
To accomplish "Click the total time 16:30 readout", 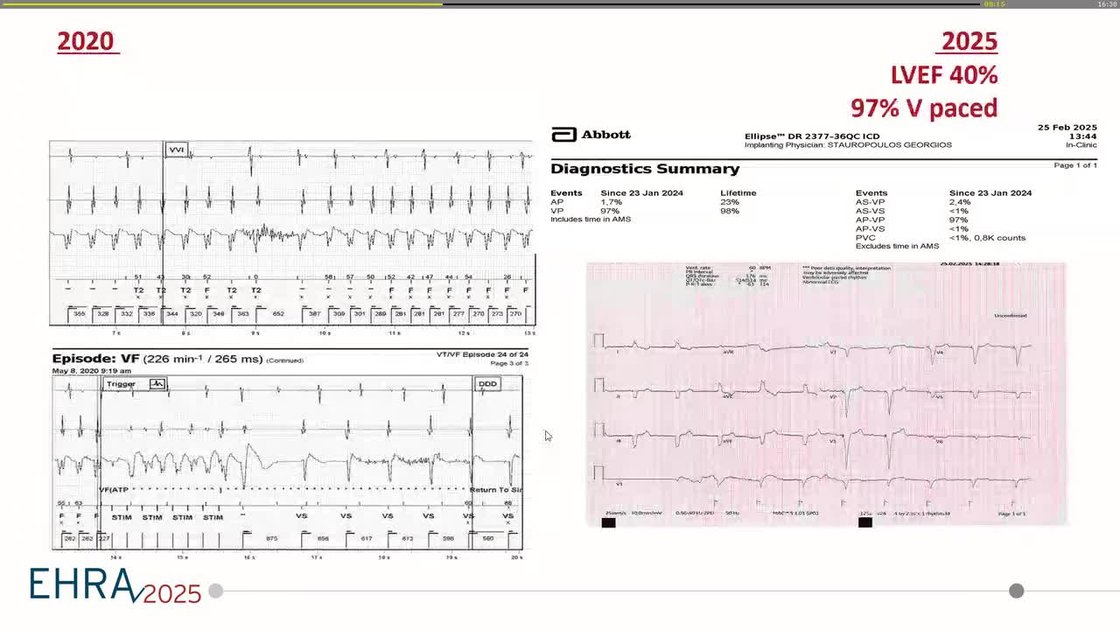I will 1106,4.
